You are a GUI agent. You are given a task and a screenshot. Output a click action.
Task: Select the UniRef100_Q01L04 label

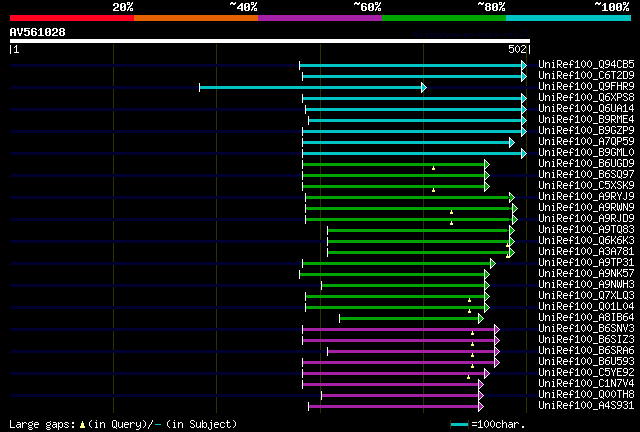tap(586, 307)
